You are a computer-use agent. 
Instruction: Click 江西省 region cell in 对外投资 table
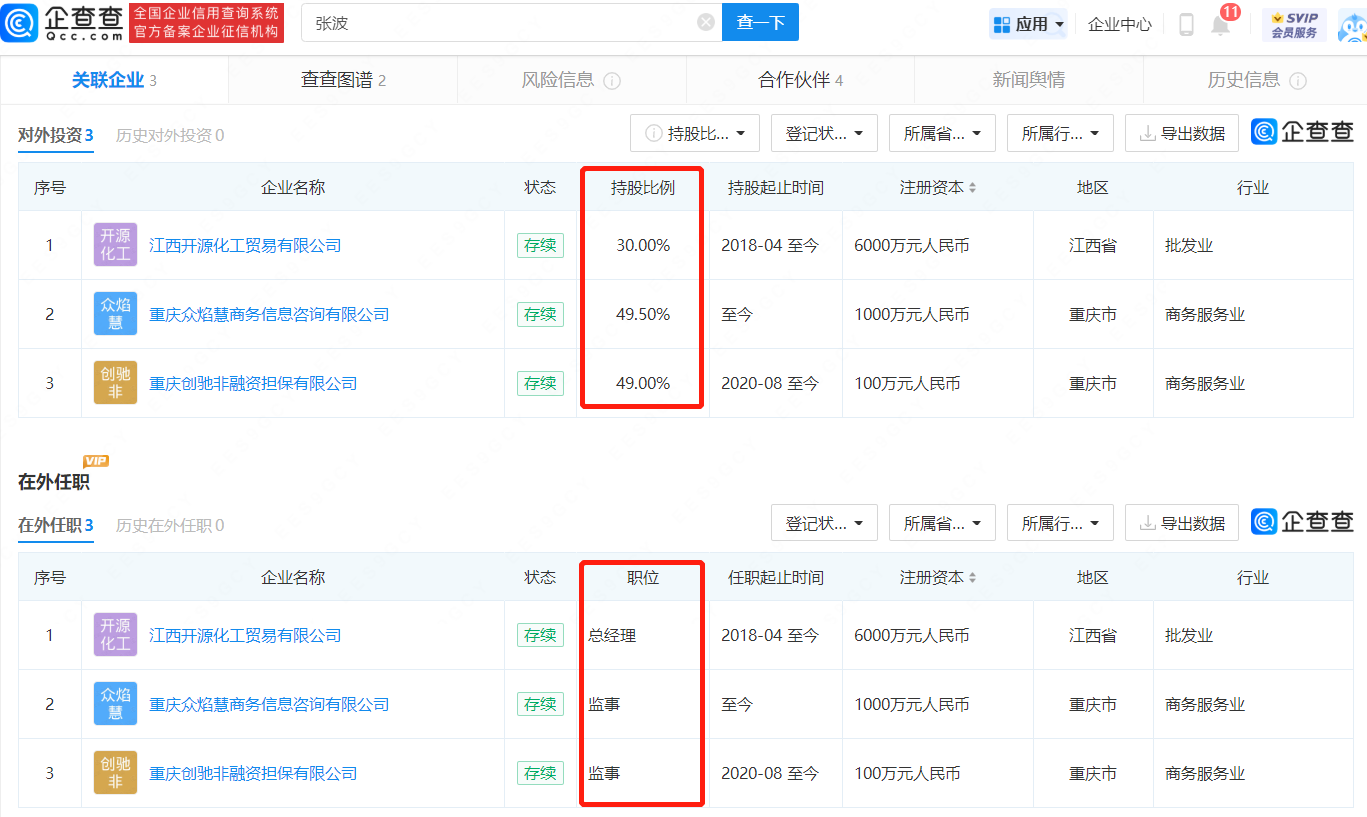click(x=1092, y=245)
